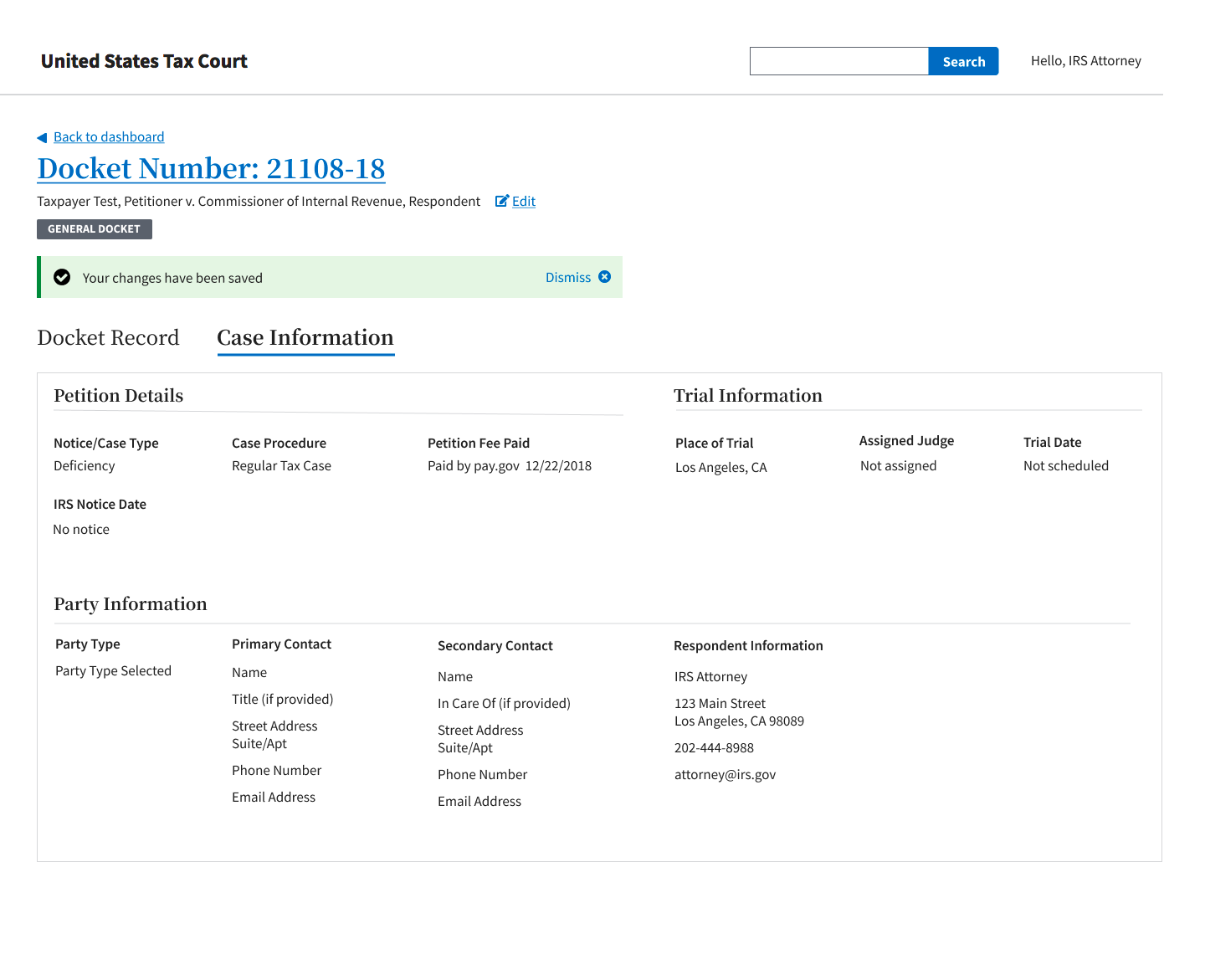Image resolution: width=1205 pixels, height=980 pixels.
Task: Click the Edit link for case caption
Action: pos(524,202)
